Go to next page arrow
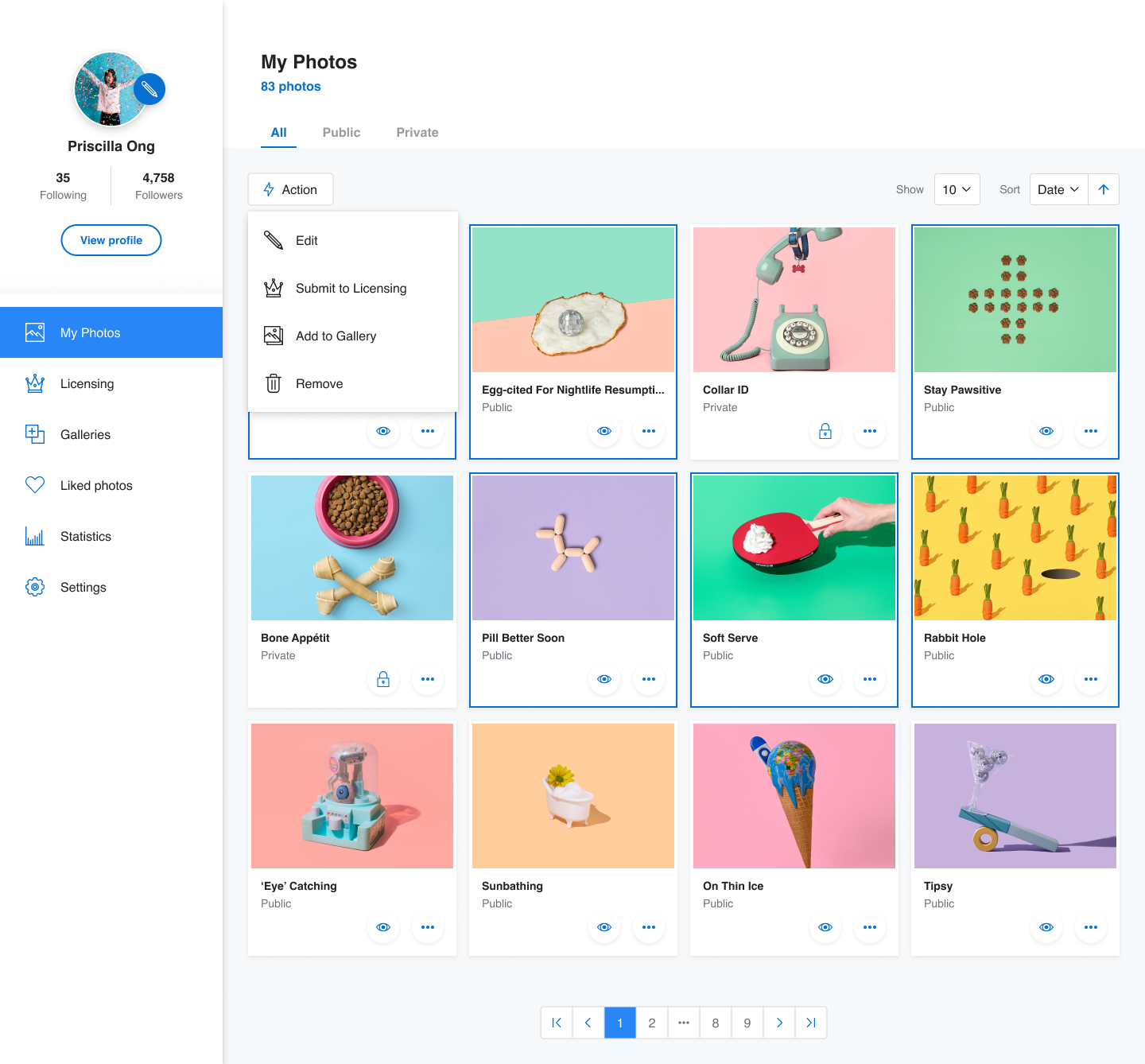Viewport: 1145px width, 1064px height. coord(779,1023)
